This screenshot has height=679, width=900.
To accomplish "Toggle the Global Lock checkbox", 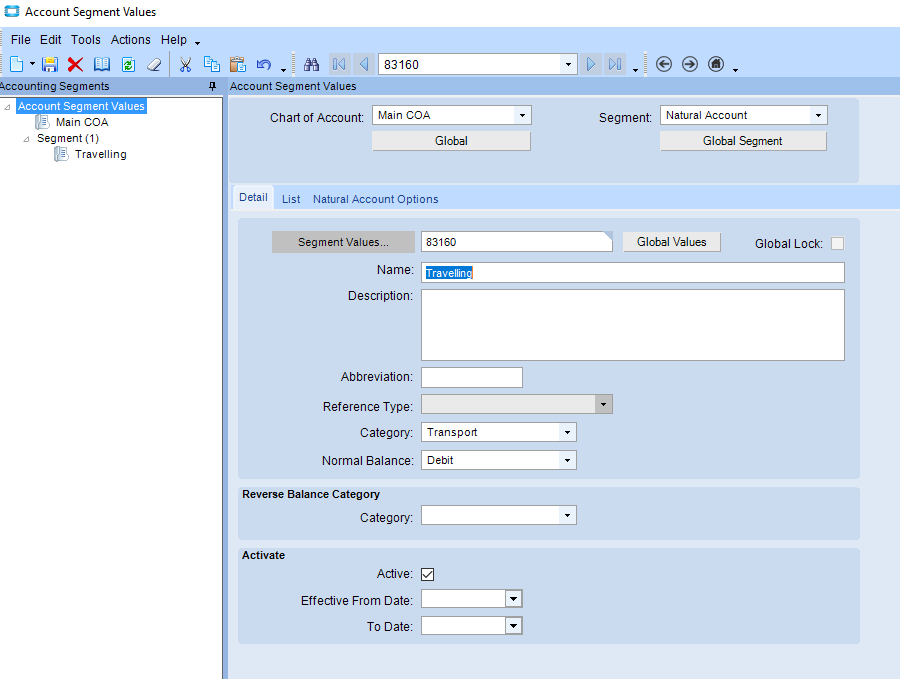I will 837,243.
